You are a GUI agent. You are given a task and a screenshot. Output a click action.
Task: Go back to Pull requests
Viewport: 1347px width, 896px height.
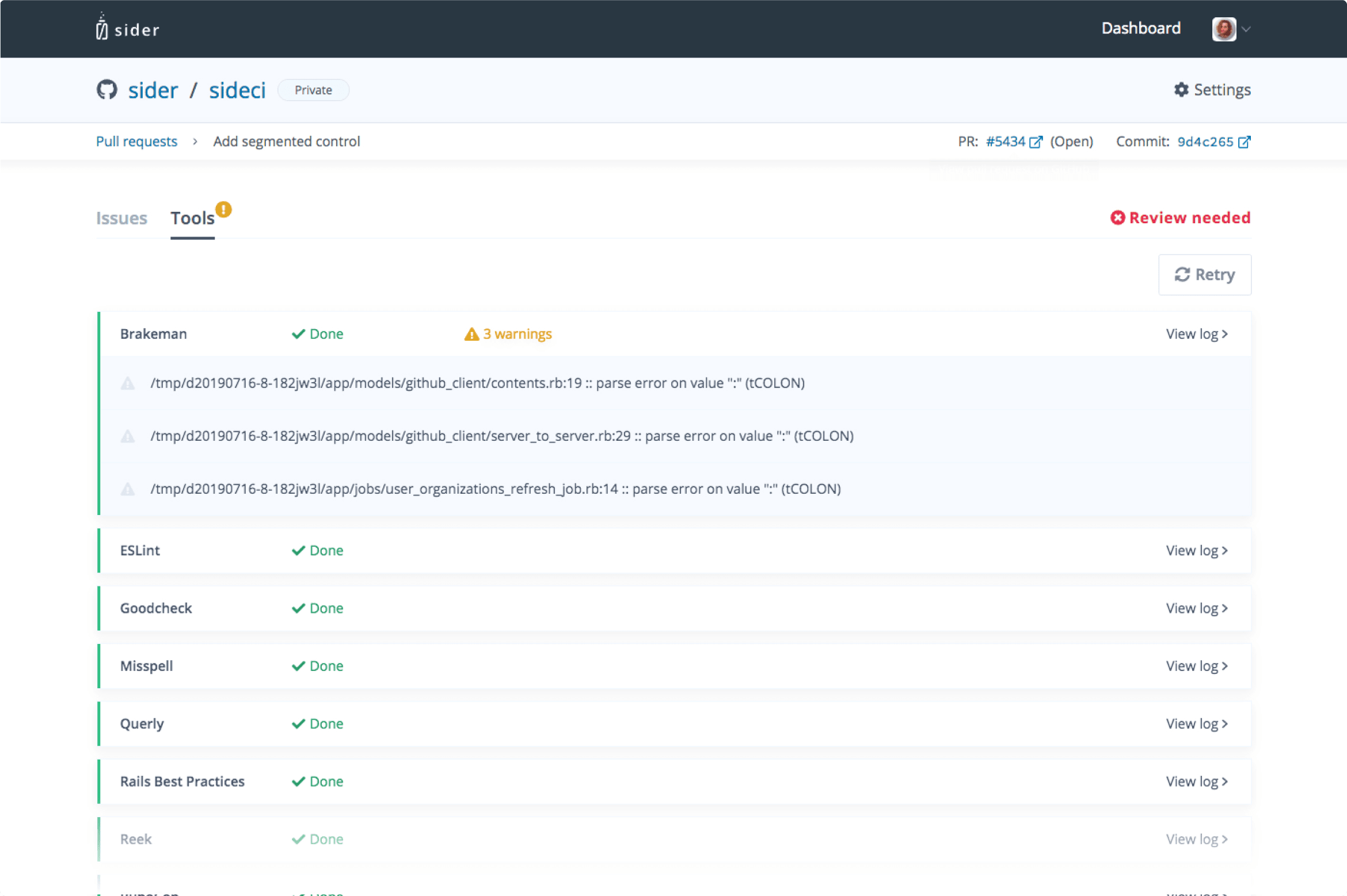[136, 142]
